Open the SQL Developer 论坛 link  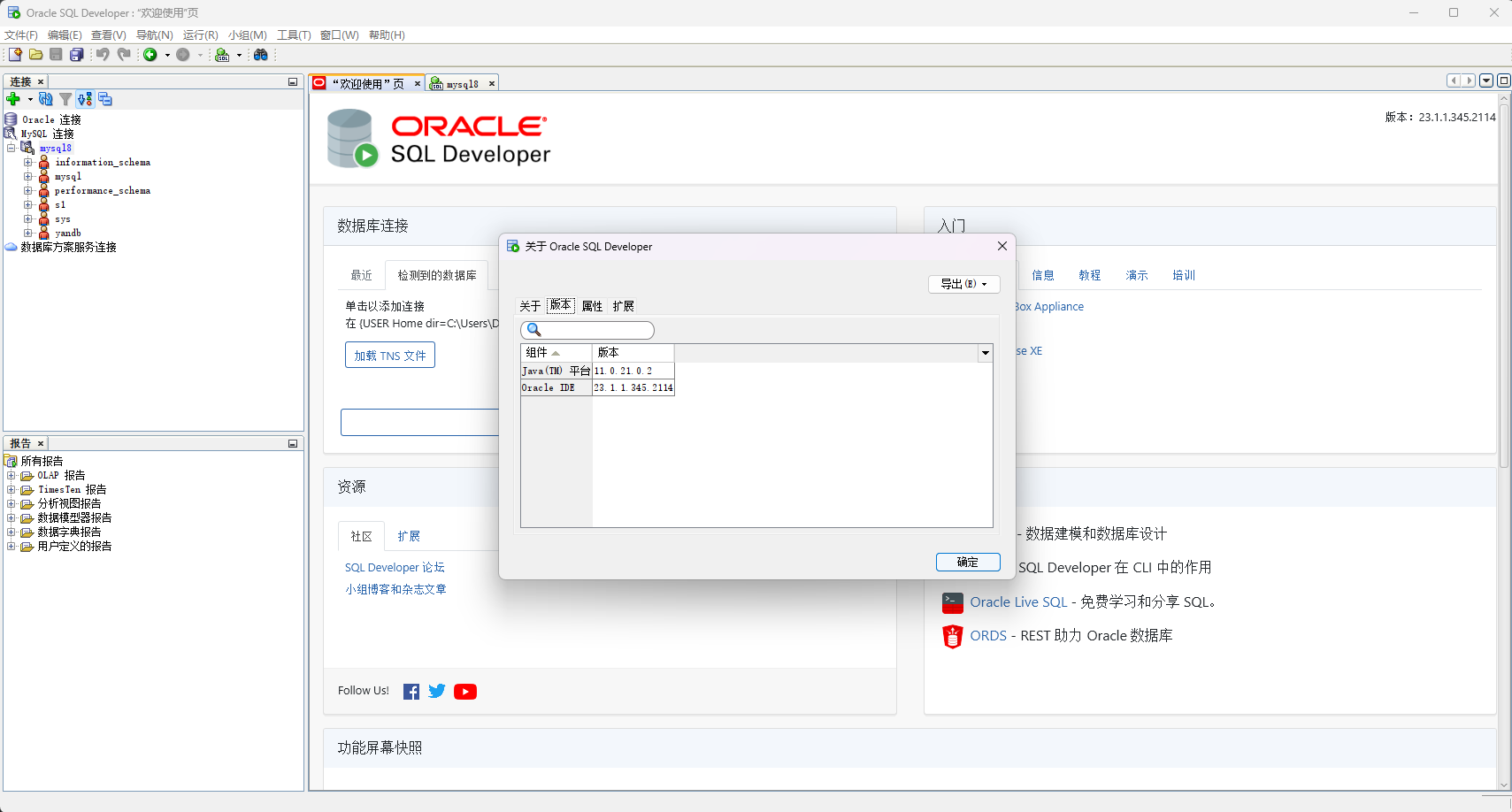tap(395, 568)
